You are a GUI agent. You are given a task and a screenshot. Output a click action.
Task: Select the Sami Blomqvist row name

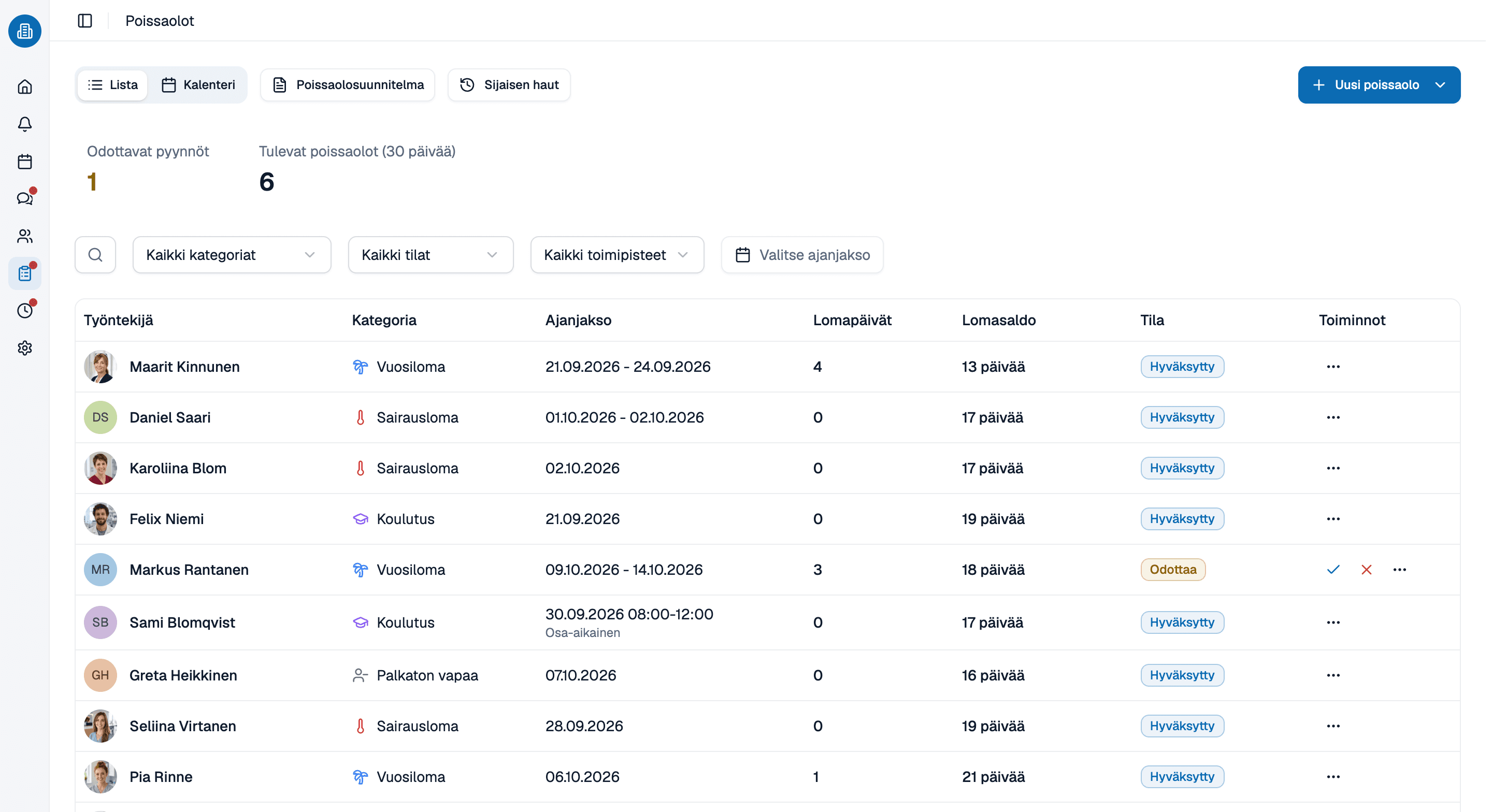click(182, 622)
